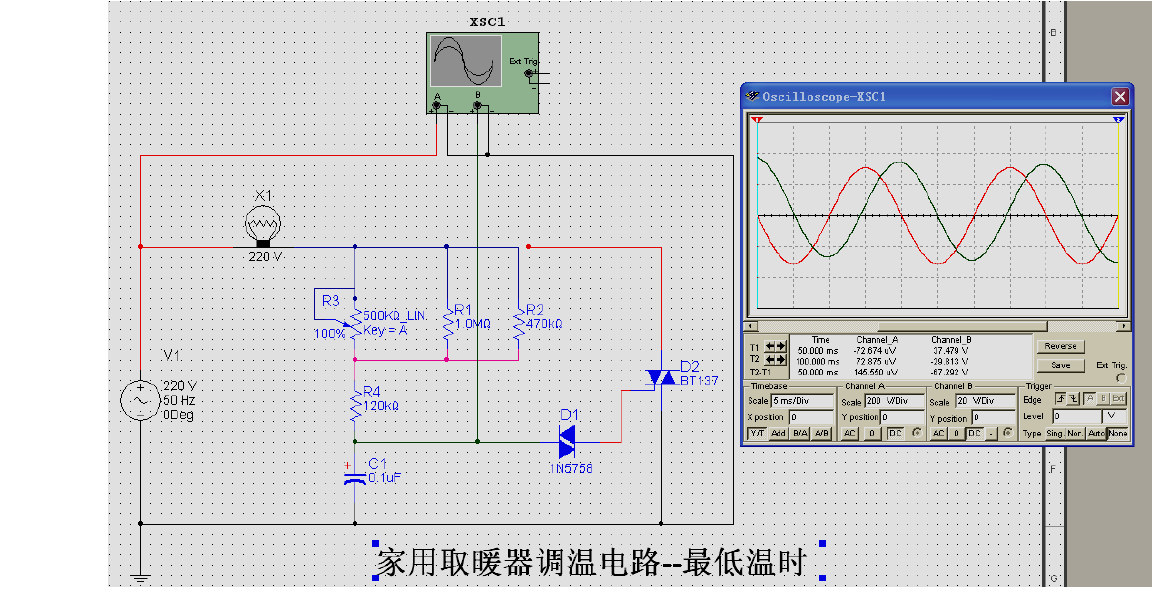Set trigger source to Ext
Image resolution: width=1152 pixels, height=592 pixels.
point(1118,398)
